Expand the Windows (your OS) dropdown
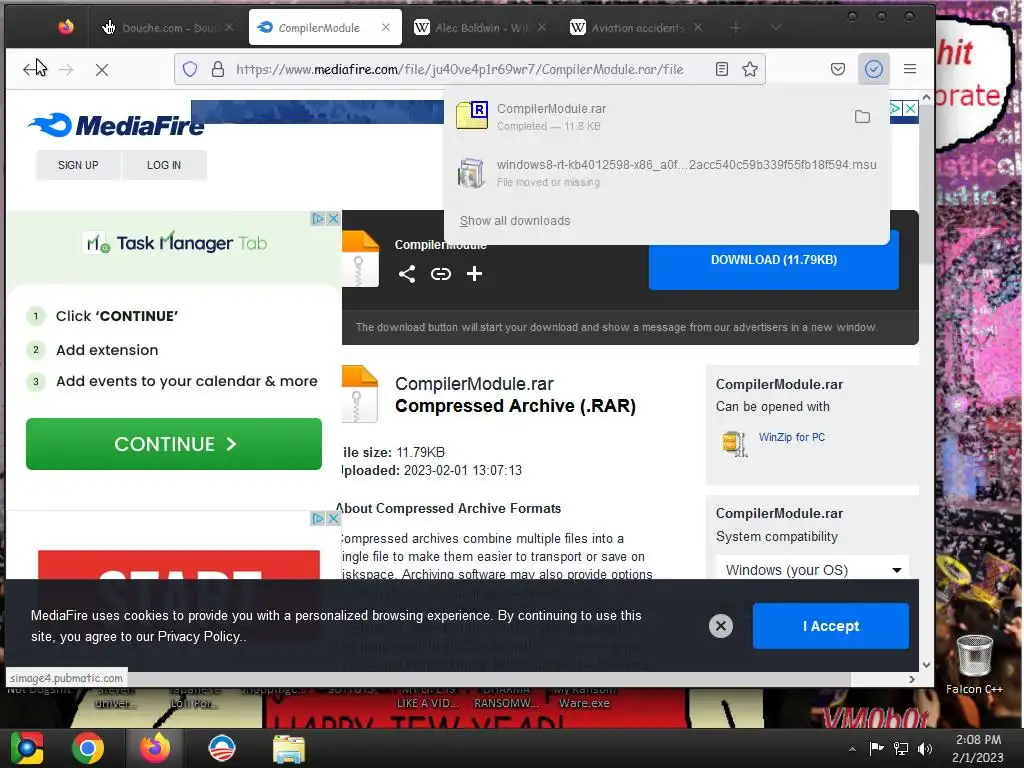 pos(812,569)
